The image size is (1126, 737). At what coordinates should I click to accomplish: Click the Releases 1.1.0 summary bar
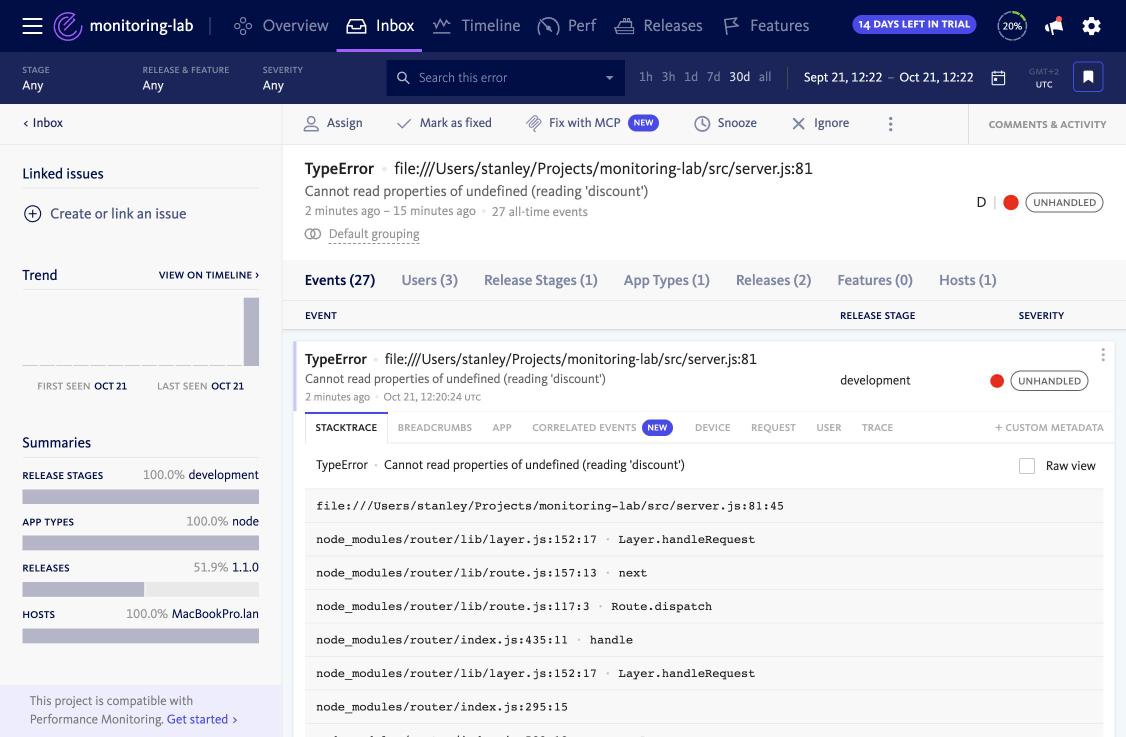click(141, 590)
